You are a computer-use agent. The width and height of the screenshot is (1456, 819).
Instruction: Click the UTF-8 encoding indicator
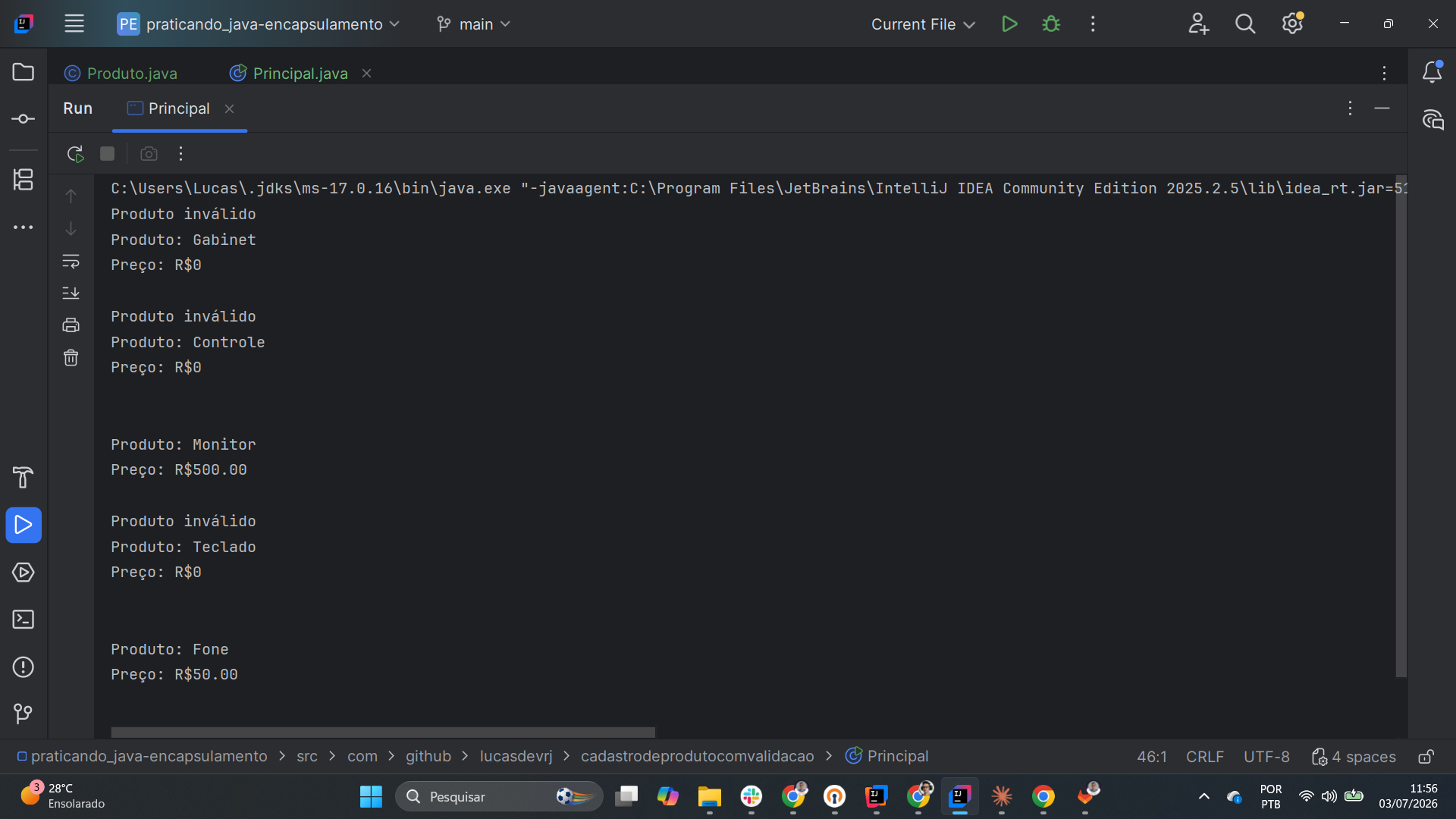click(1266, 757)
